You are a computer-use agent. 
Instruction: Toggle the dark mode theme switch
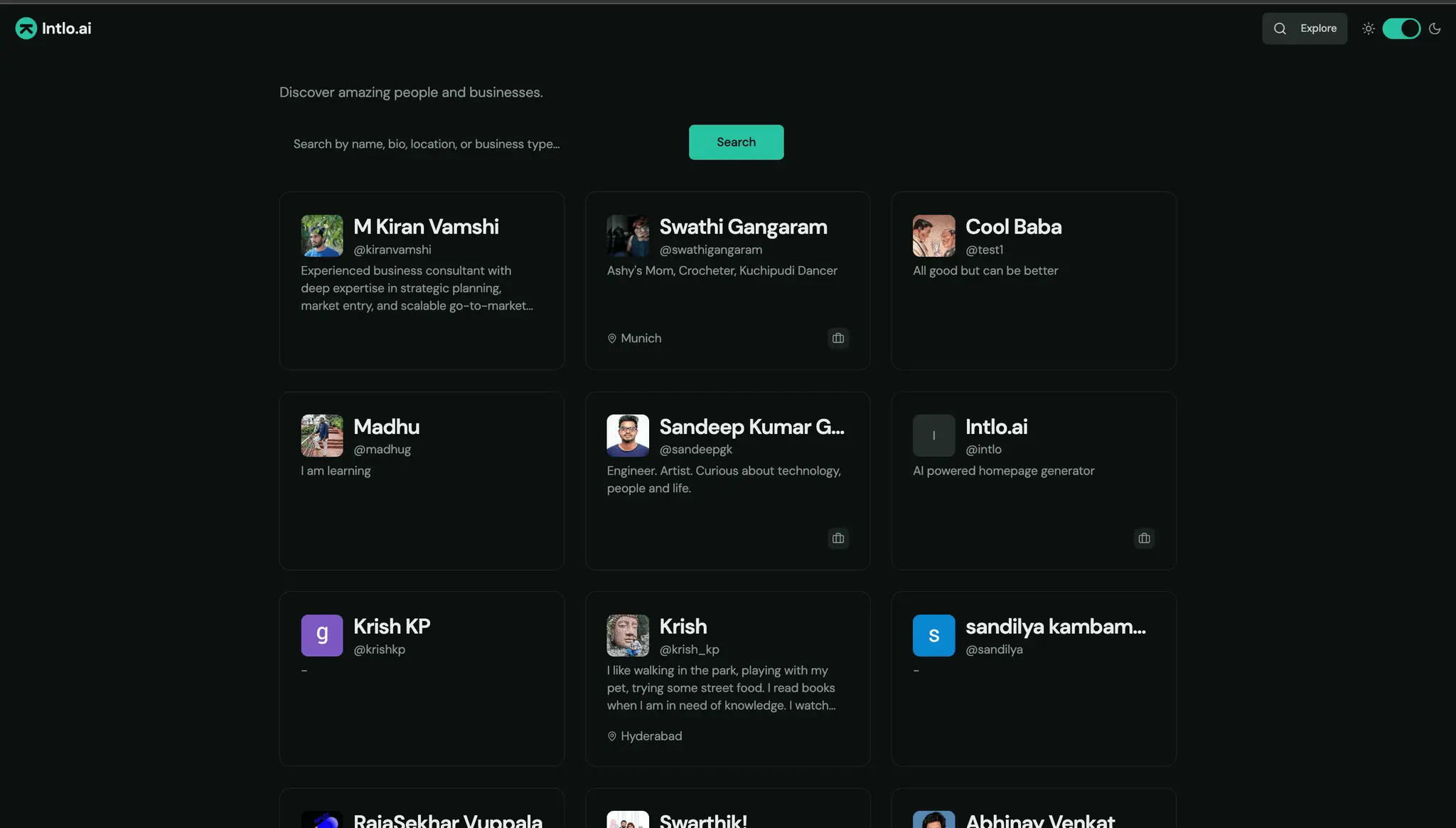[x=1401, y=28]
